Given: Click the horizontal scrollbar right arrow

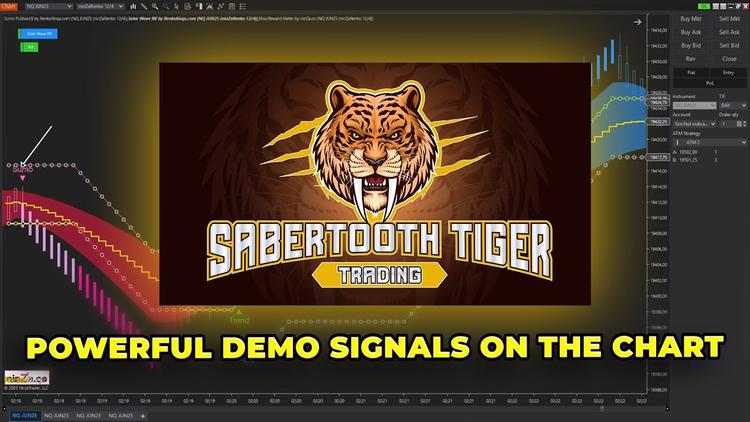Looking at the screenshot, I should point(667,409).
